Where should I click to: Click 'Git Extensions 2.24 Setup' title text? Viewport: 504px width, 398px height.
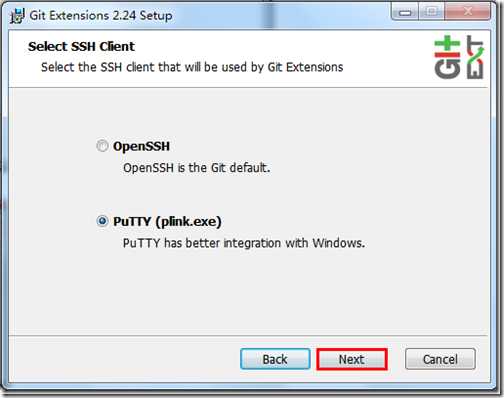point(101,16)
